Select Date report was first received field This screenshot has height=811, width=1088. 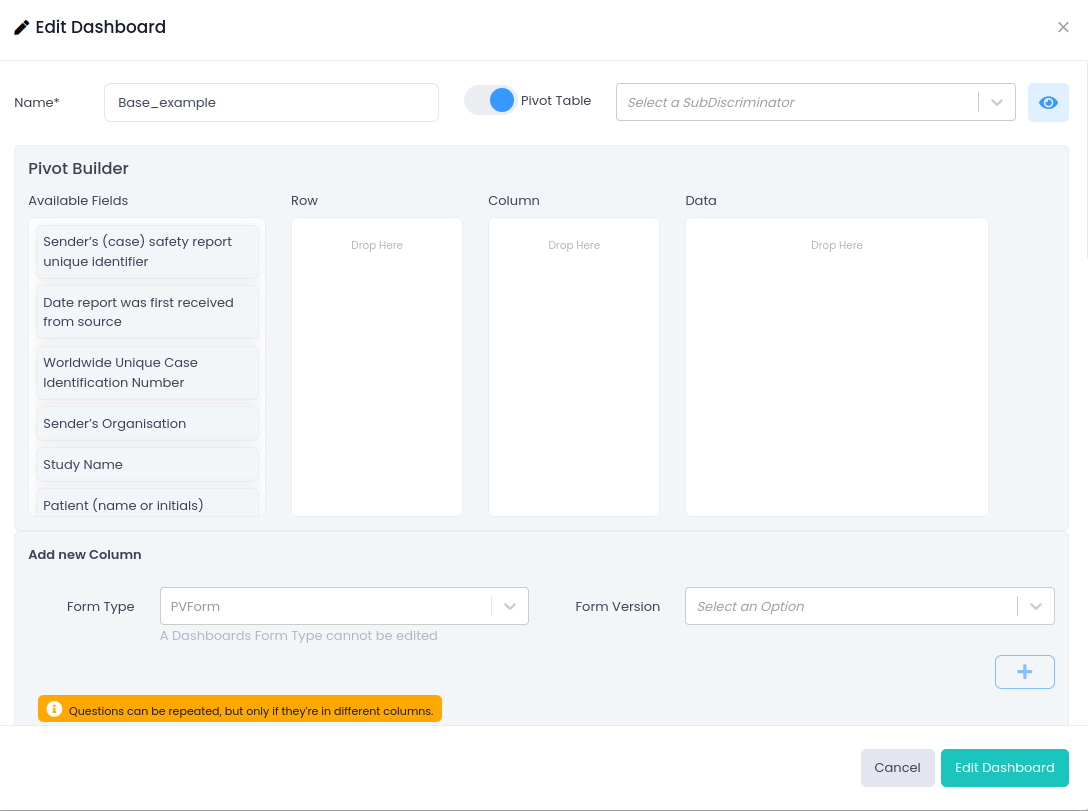147,312
